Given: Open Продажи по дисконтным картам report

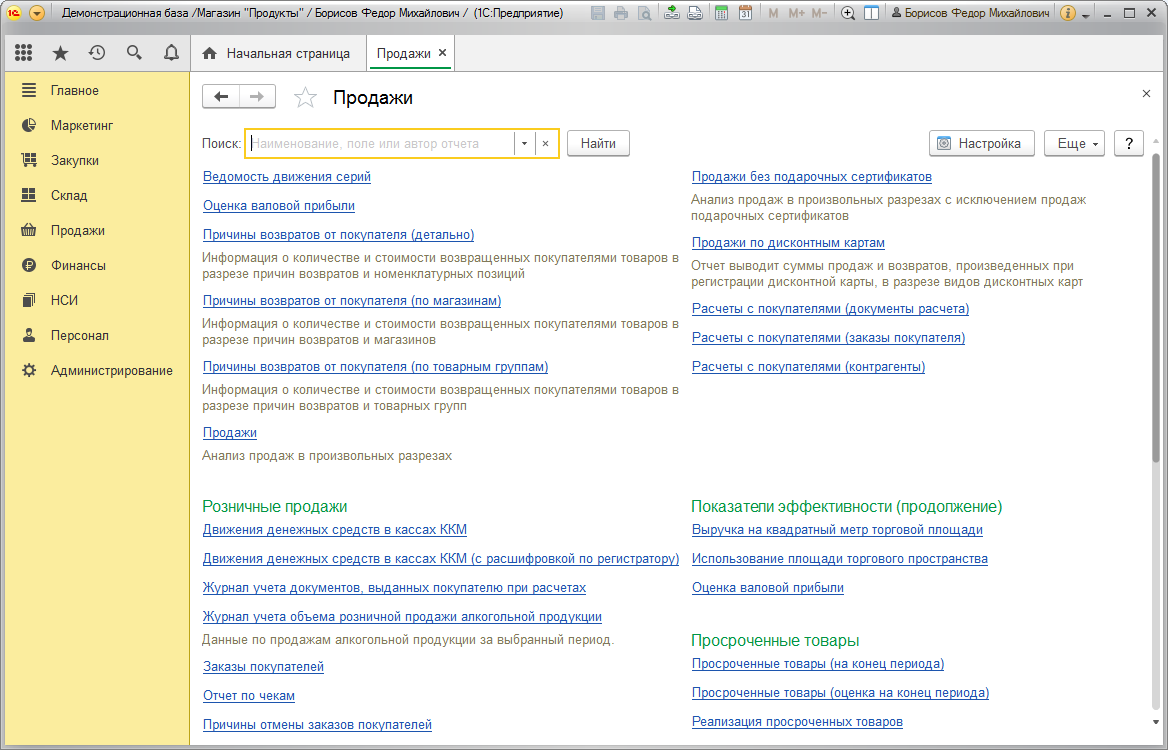Looking at the screenshot, I should coord(788,243).
